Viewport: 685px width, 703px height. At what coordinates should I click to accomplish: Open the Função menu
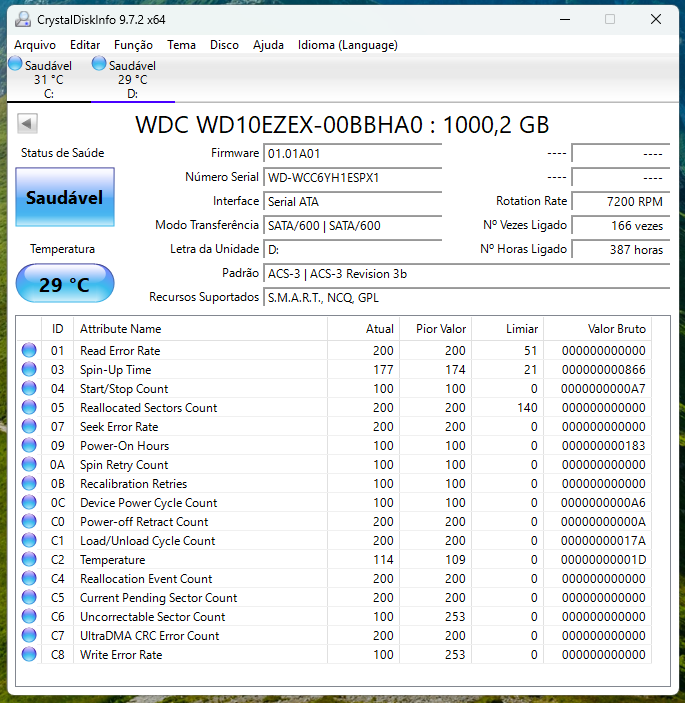pos(133,45)
